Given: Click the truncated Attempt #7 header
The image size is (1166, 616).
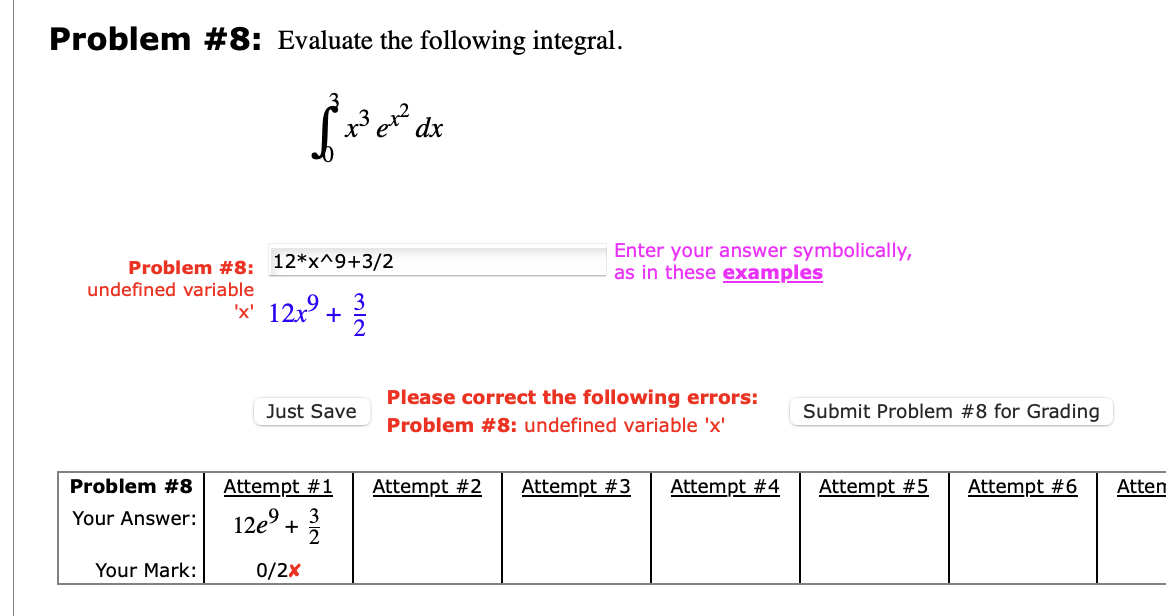Looking at the screenshot, I should pyautogui.click(x=1142, y=486).
